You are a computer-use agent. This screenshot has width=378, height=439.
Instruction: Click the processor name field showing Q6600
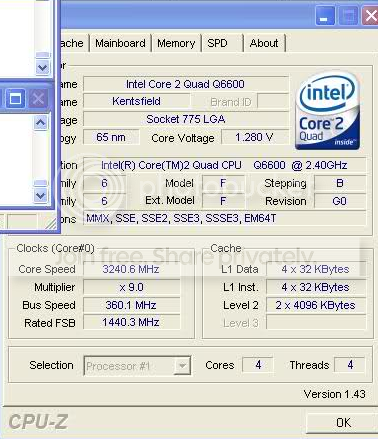coord(185,84)
